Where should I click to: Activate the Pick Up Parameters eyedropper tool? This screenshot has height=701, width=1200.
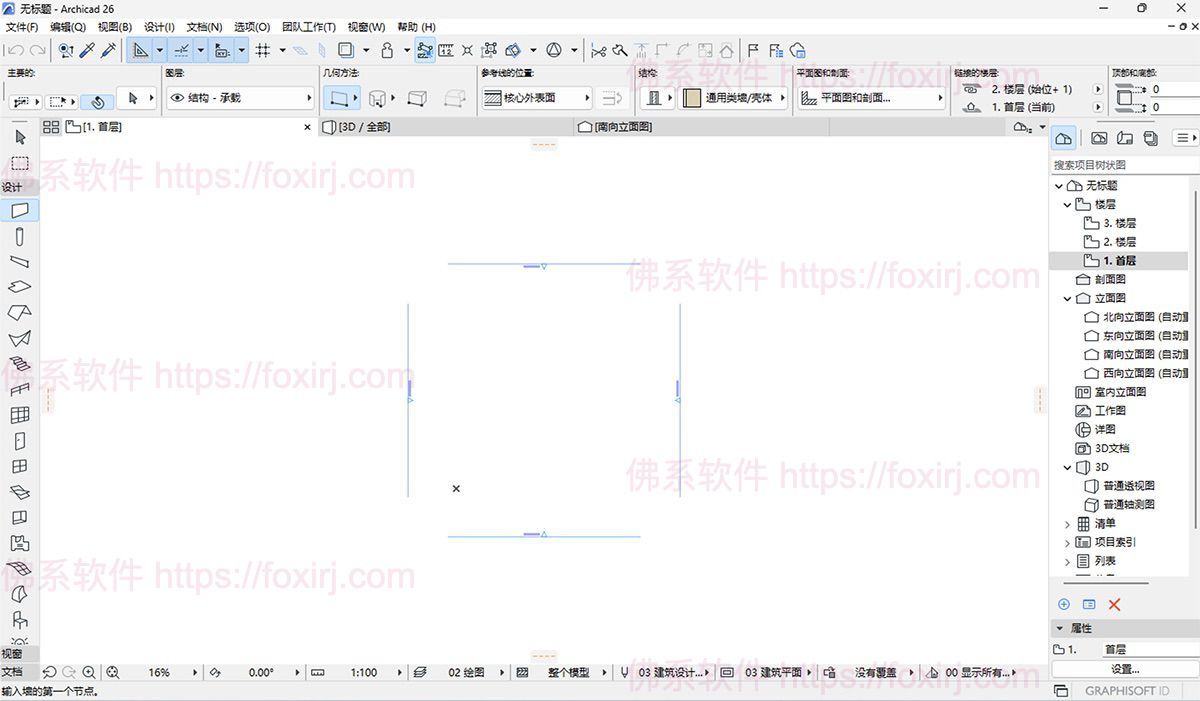click(86, 50)
